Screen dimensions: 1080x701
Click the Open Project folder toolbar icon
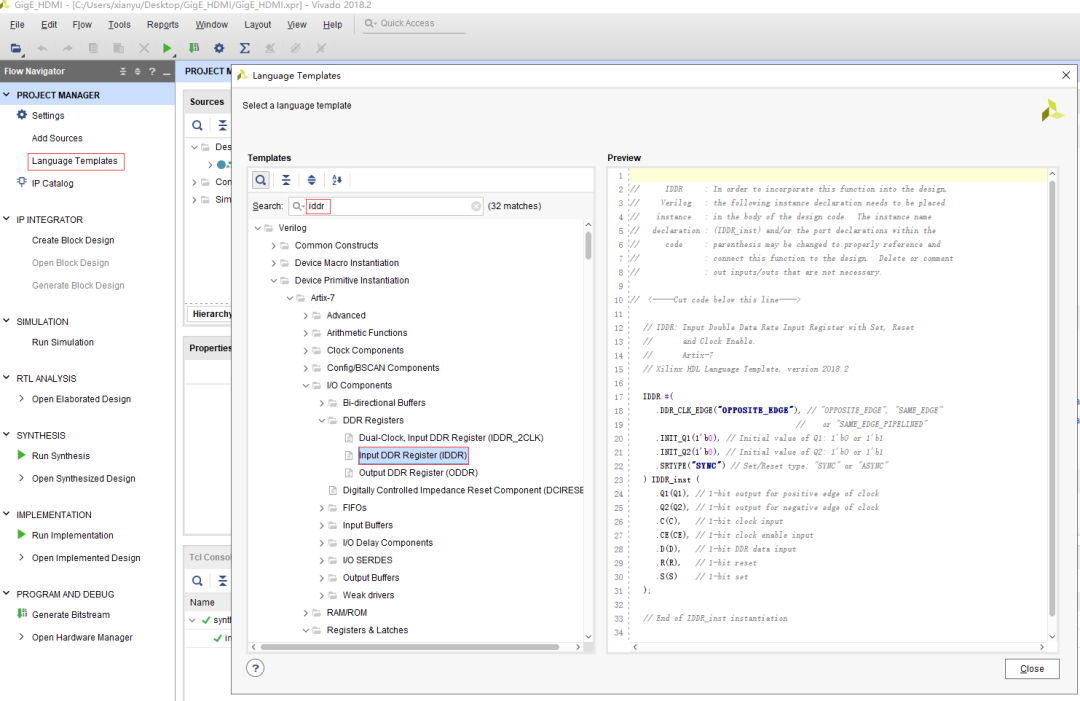point(16,48)
